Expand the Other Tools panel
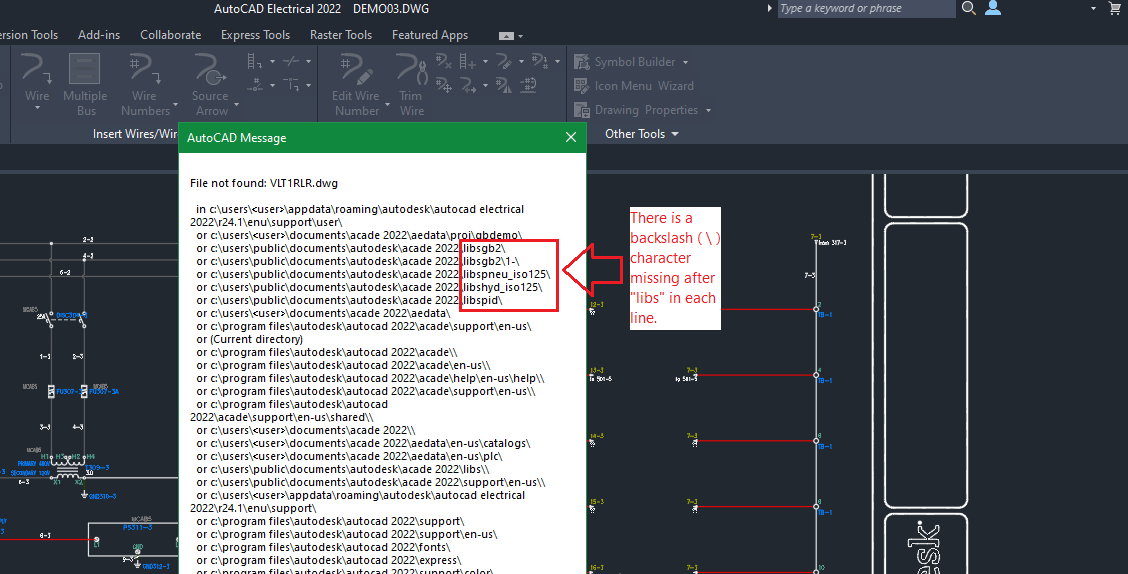 pyautogui.click(x=642, y=134)
